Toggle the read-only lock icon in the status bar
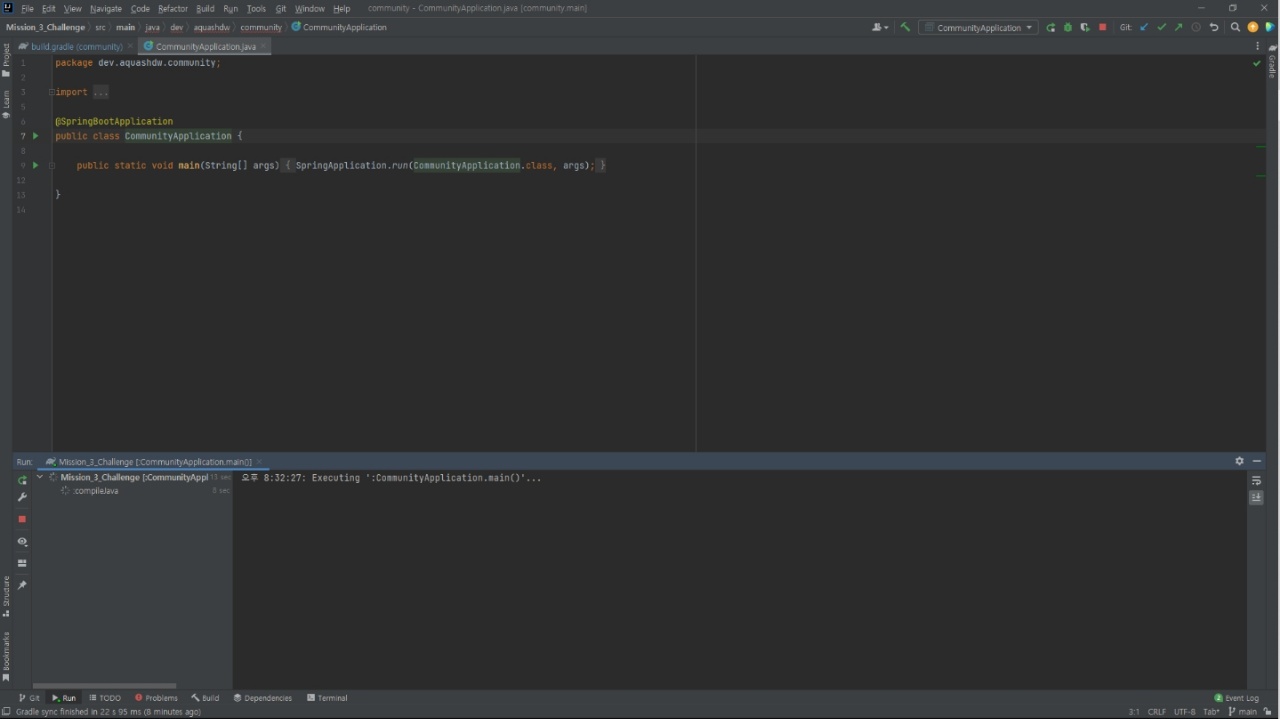 tap(1268, 712)
